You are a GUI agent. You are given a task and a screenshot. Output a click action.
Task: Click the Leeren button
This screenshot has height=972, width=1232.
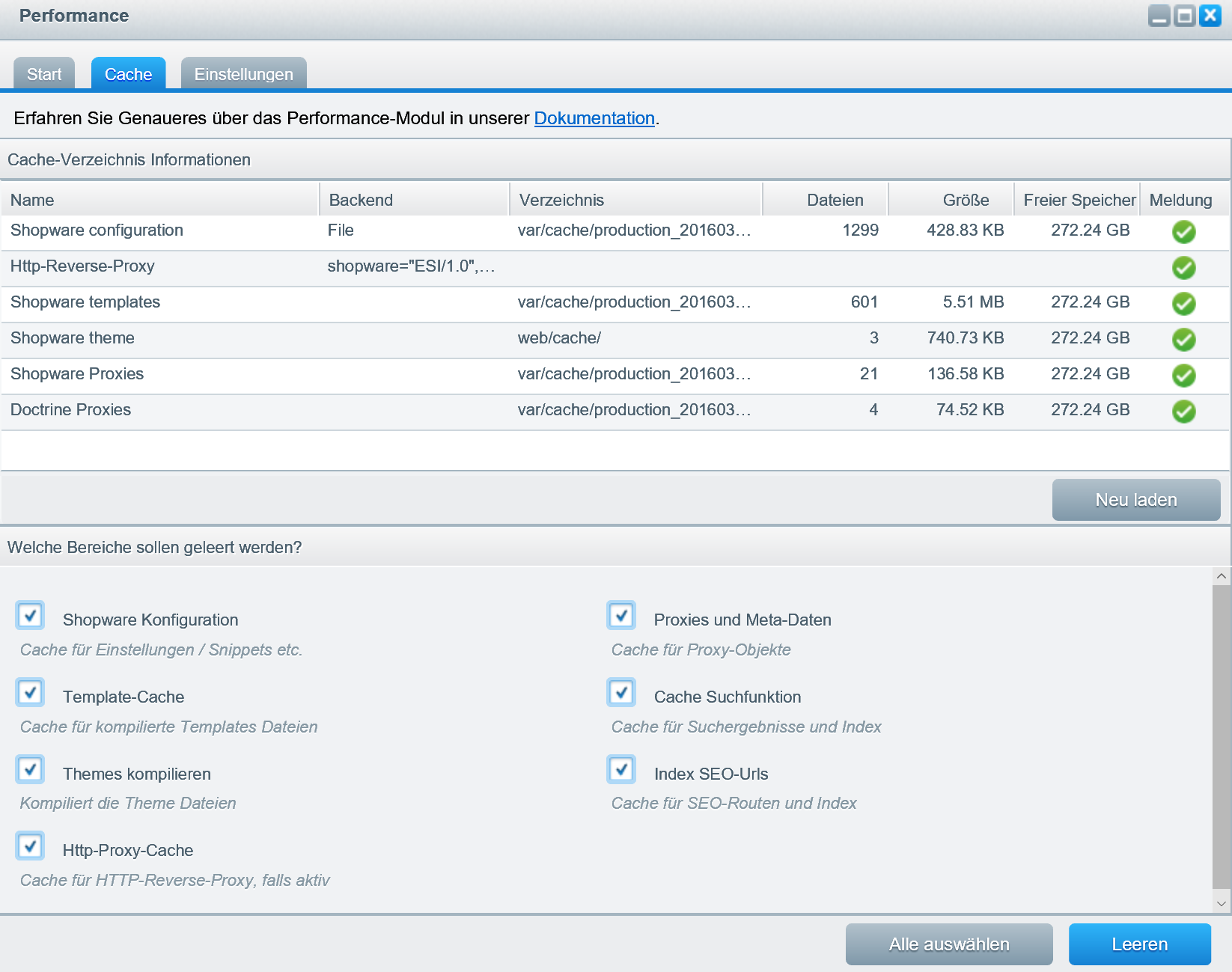pos(1140,944)
